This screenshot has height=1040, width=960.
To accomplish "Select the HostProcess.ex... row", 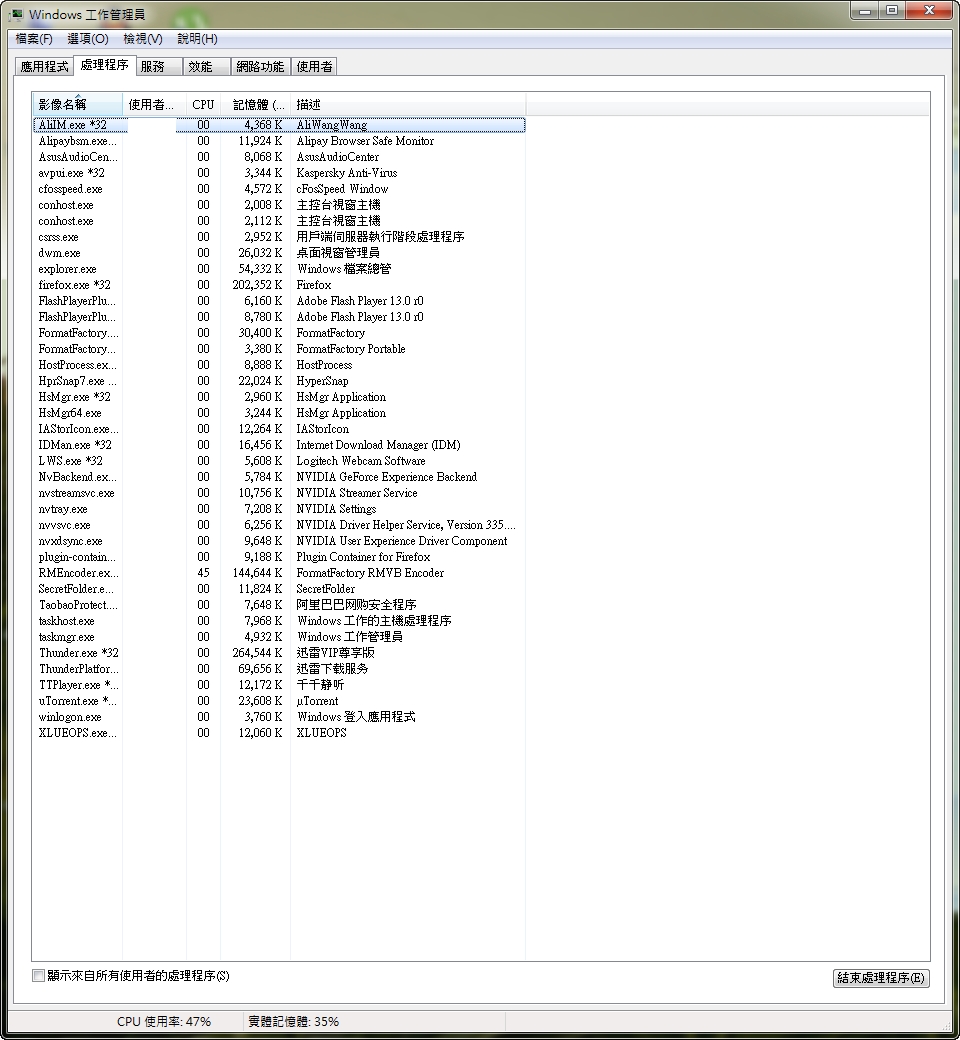I will pos(279,365).
